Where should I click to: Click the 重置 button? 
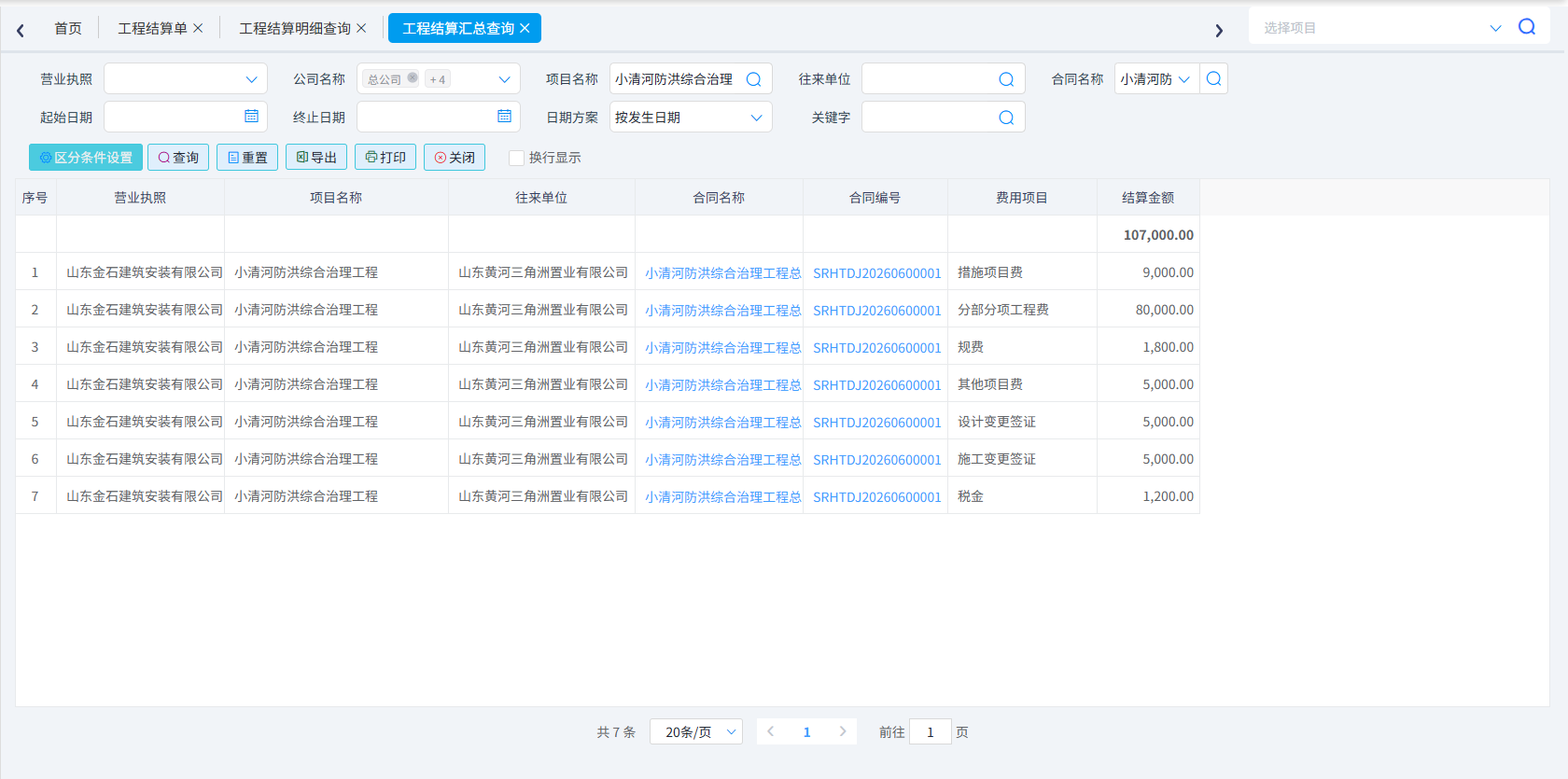click(x=247, y=158)
